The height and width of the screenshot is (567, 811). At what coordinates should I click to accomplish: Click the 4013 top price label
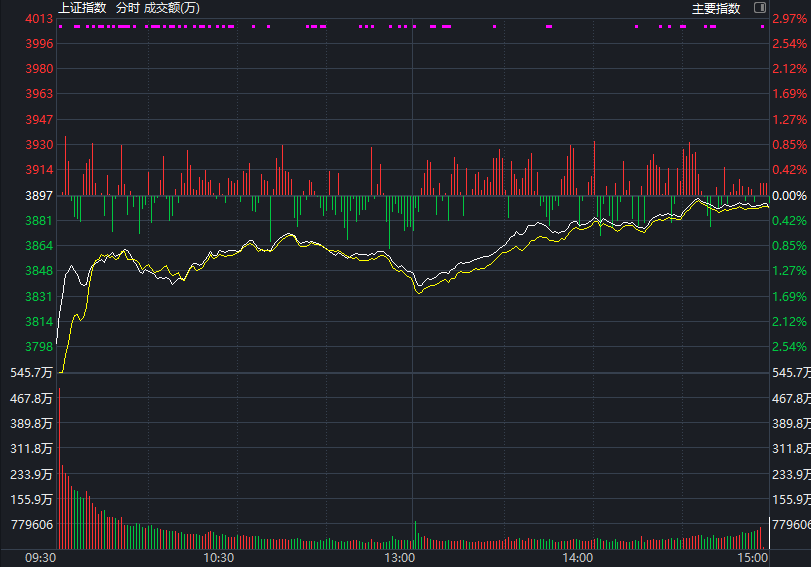[39, 19]
